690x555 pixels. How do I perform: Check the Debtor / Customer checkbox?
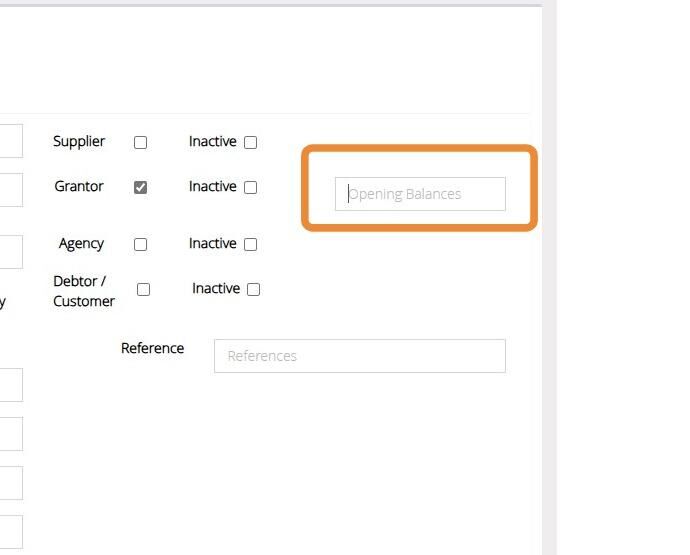coord(143,290)
